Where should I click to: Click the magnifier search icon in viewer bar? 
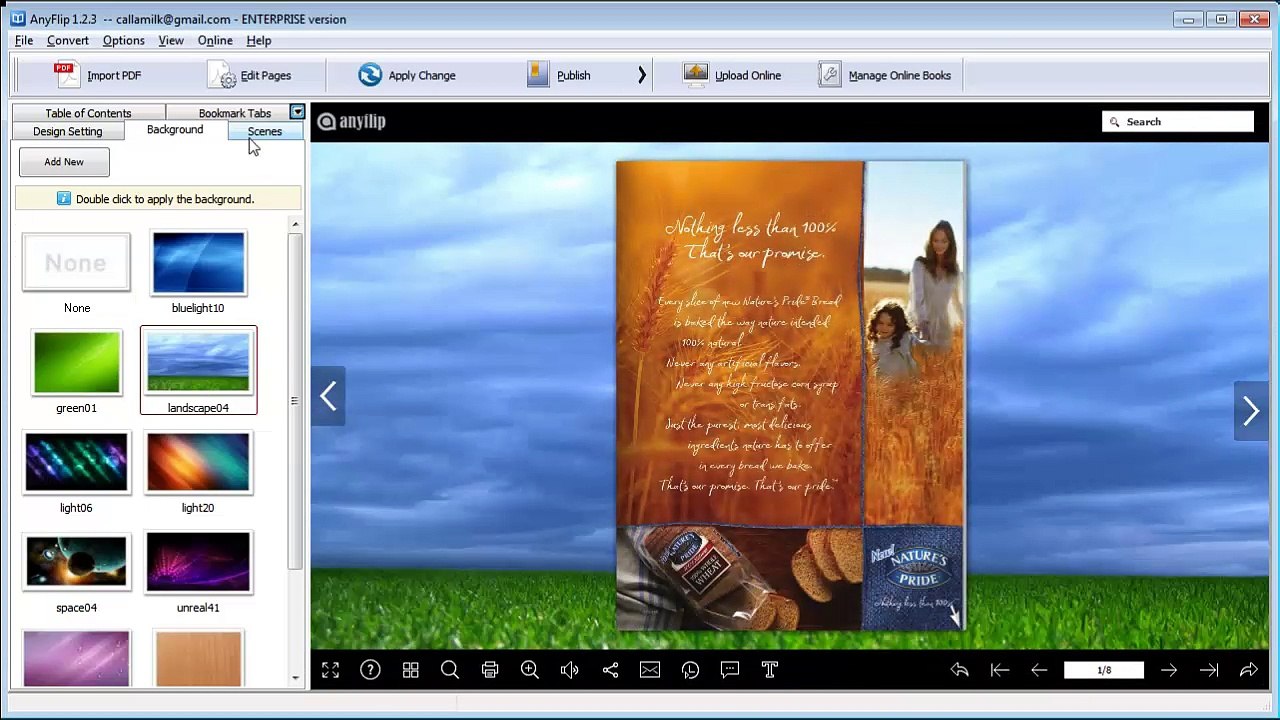pyautogui.click(x=450, y=670)
